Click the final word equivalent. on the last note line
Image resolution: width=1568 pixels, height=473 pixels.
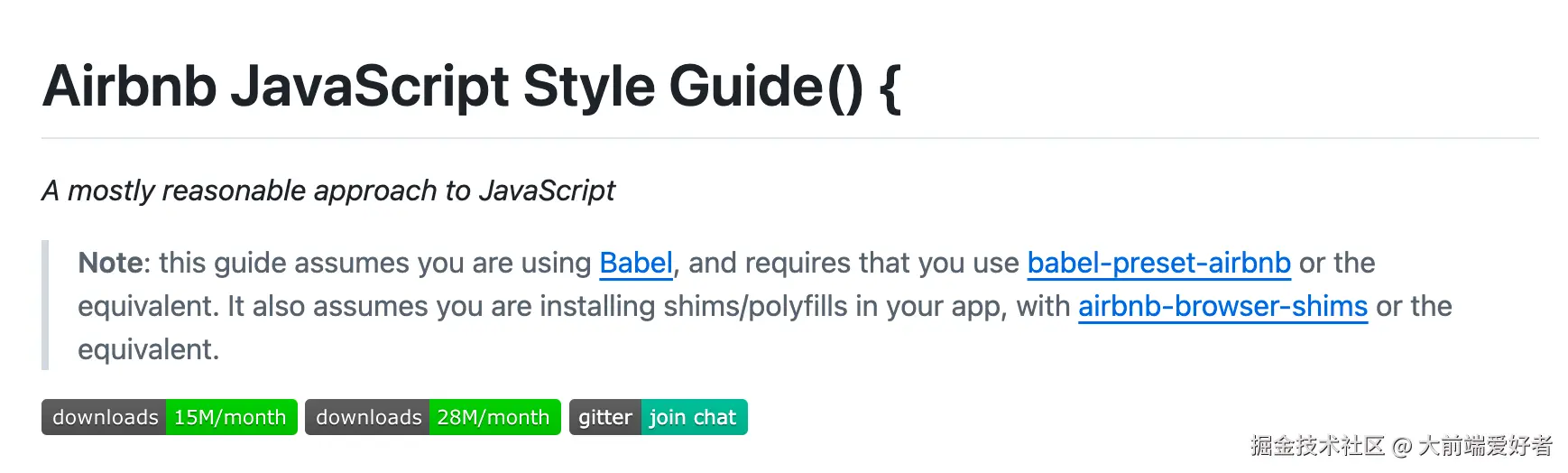pos(148,349)
